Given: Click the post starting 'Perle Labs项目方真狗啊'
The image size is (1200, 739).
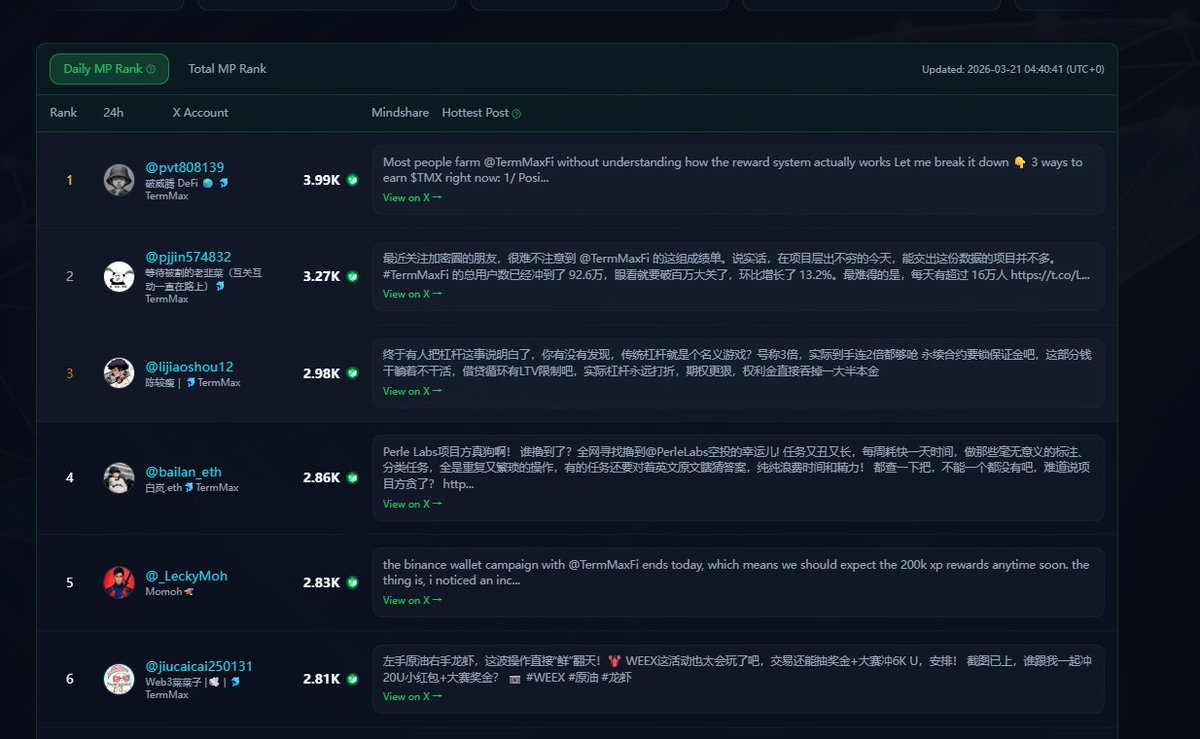Looking at the screenshot, I should click(x=740, y=478).
